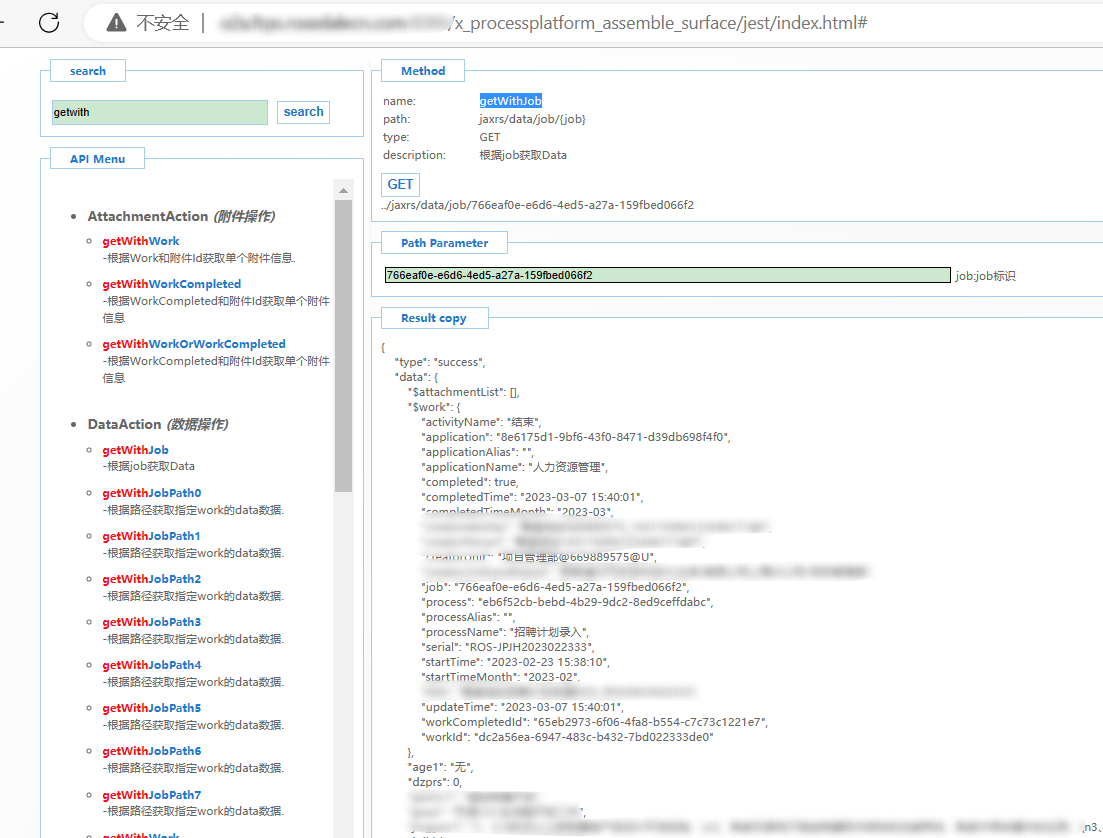Click the job path parameter input field
This screenshot has width=1103, height=838.
668,275
